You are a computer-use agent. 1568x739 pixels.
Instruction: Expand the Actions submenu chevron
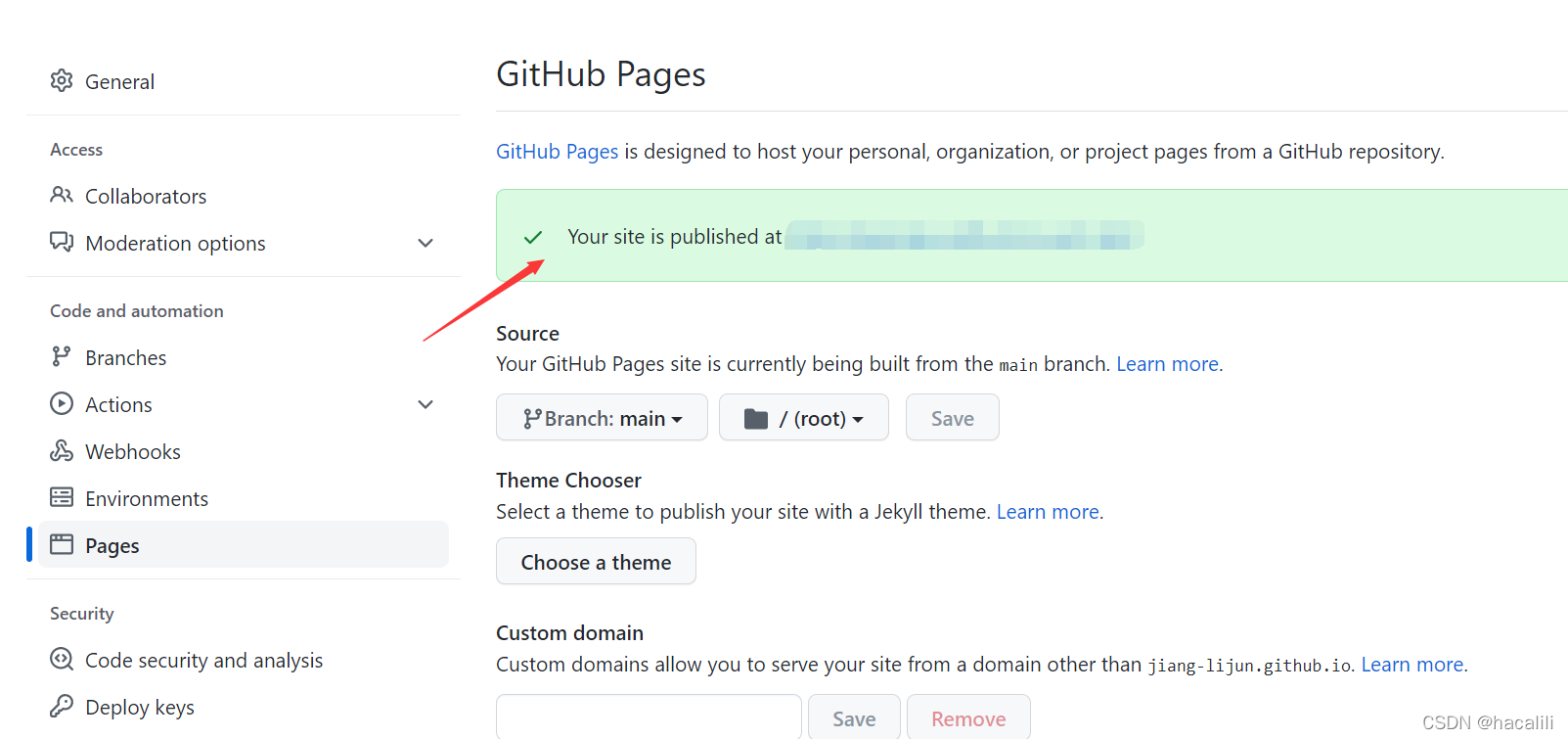[x=426, y=404]
